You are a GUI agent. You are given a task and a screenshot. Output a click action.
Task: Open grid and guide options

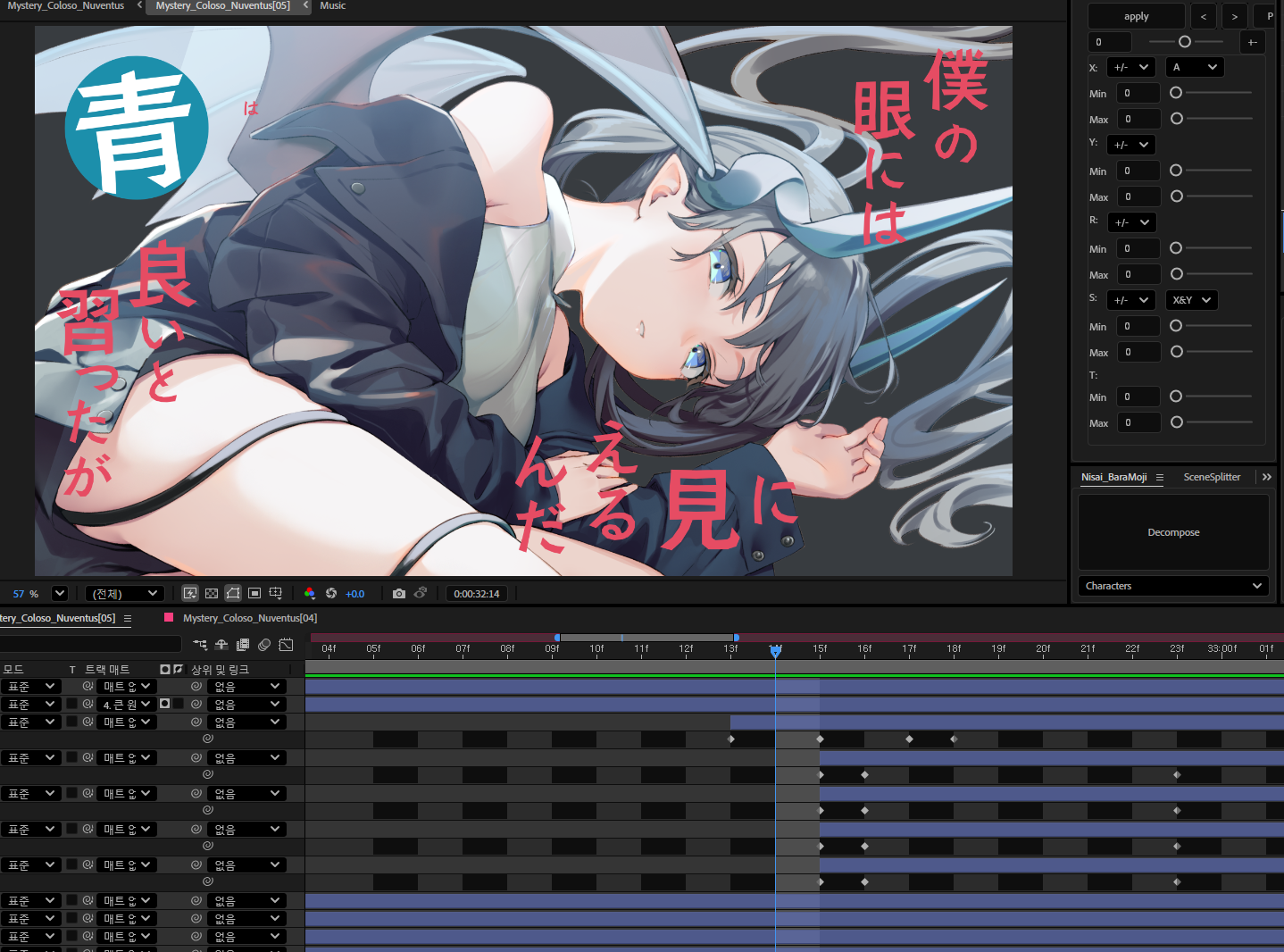[x=276, y=593]
